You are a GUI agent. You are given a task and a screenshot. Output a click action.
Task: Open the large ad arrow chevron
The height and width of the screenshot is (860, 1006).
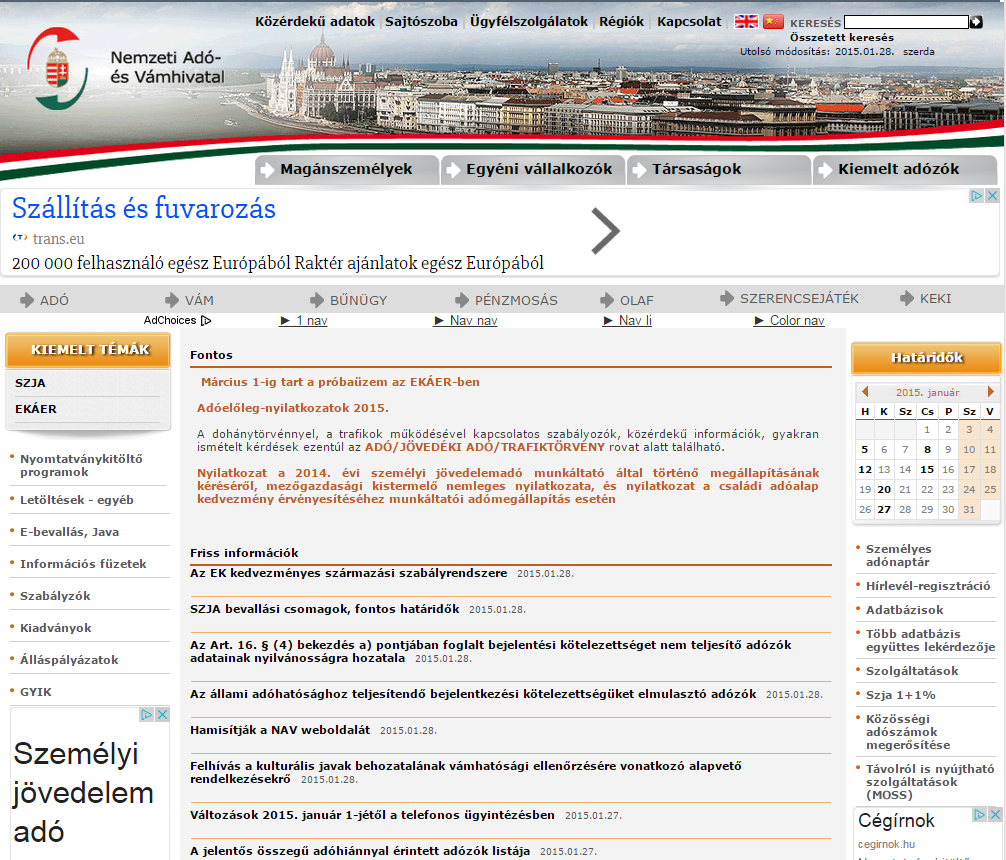point(605,232)
